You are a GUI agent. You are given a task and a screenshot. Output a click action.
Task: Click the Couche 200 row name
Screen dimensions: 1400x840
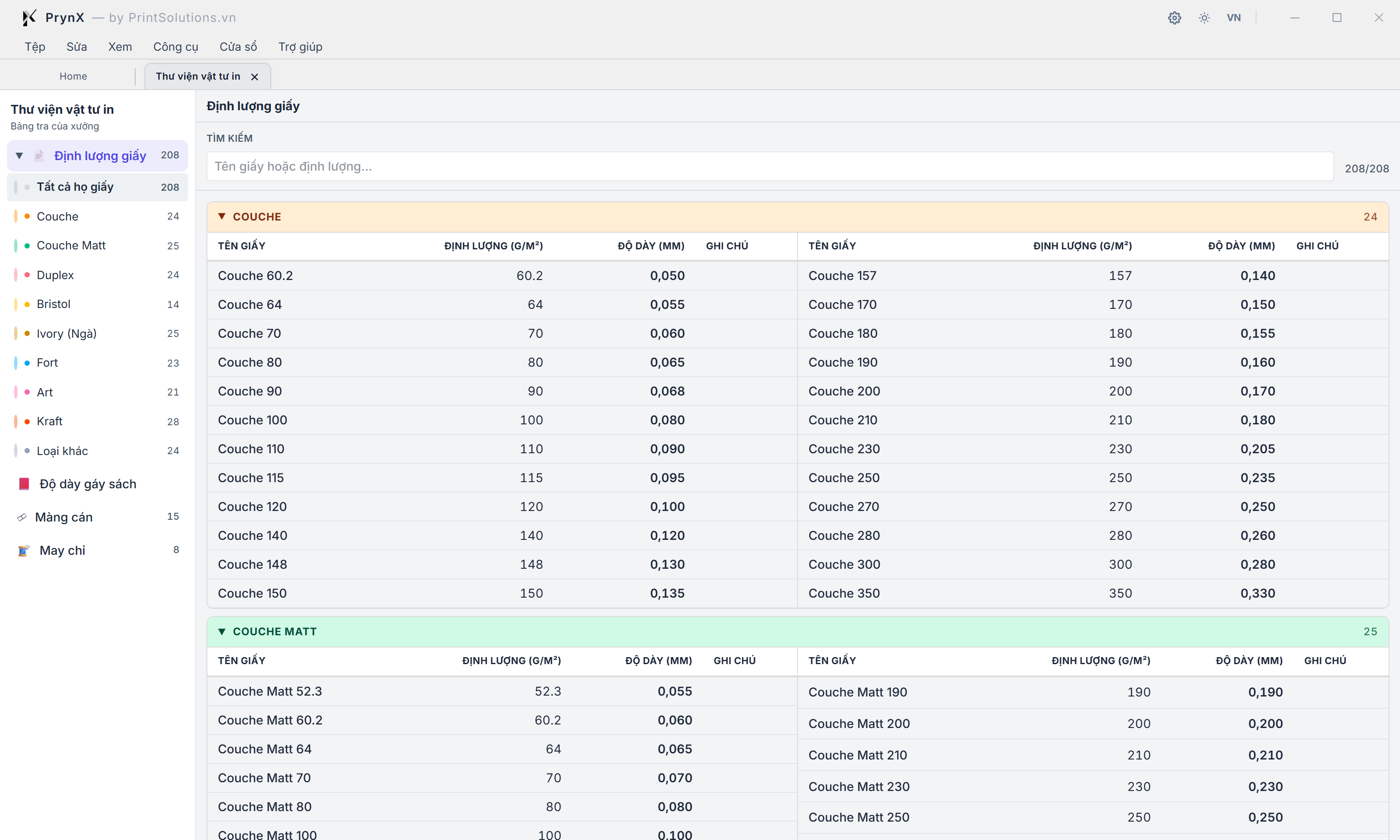(x=844, y=391)
